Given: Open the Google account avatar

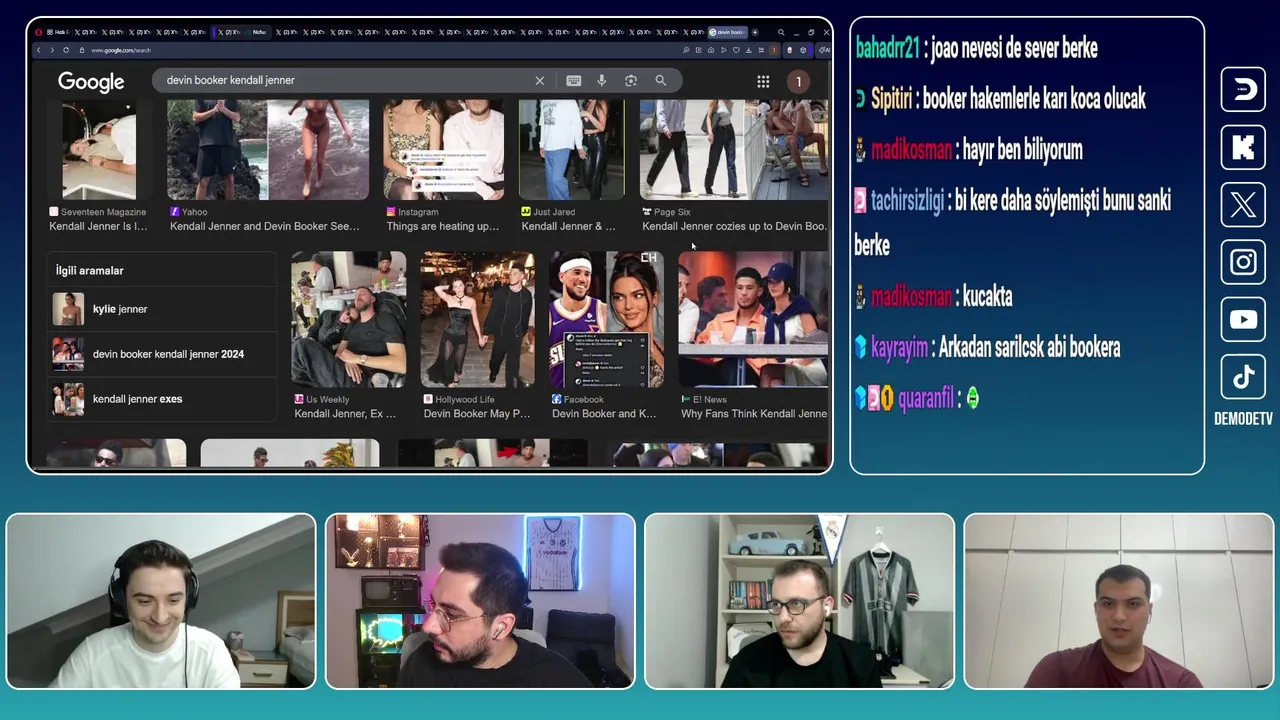Looking at the screenshot, I should 798,81.
